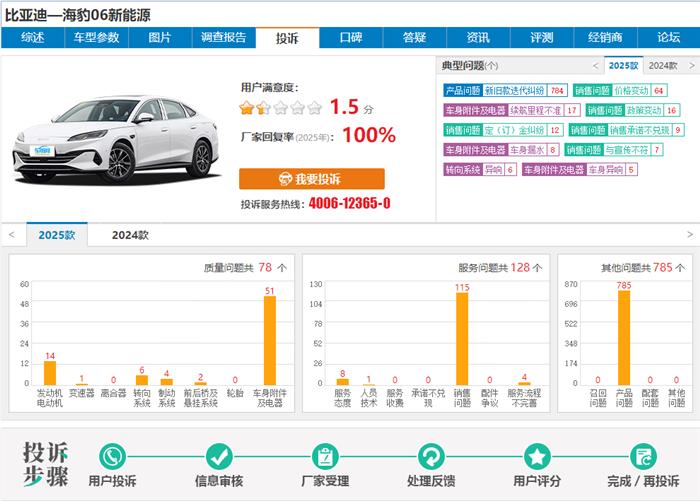This screenshot has height=503, width=700.
Task: Open the 新旧款迭代纠纷 784 tag
Action: tap(506, 91)
